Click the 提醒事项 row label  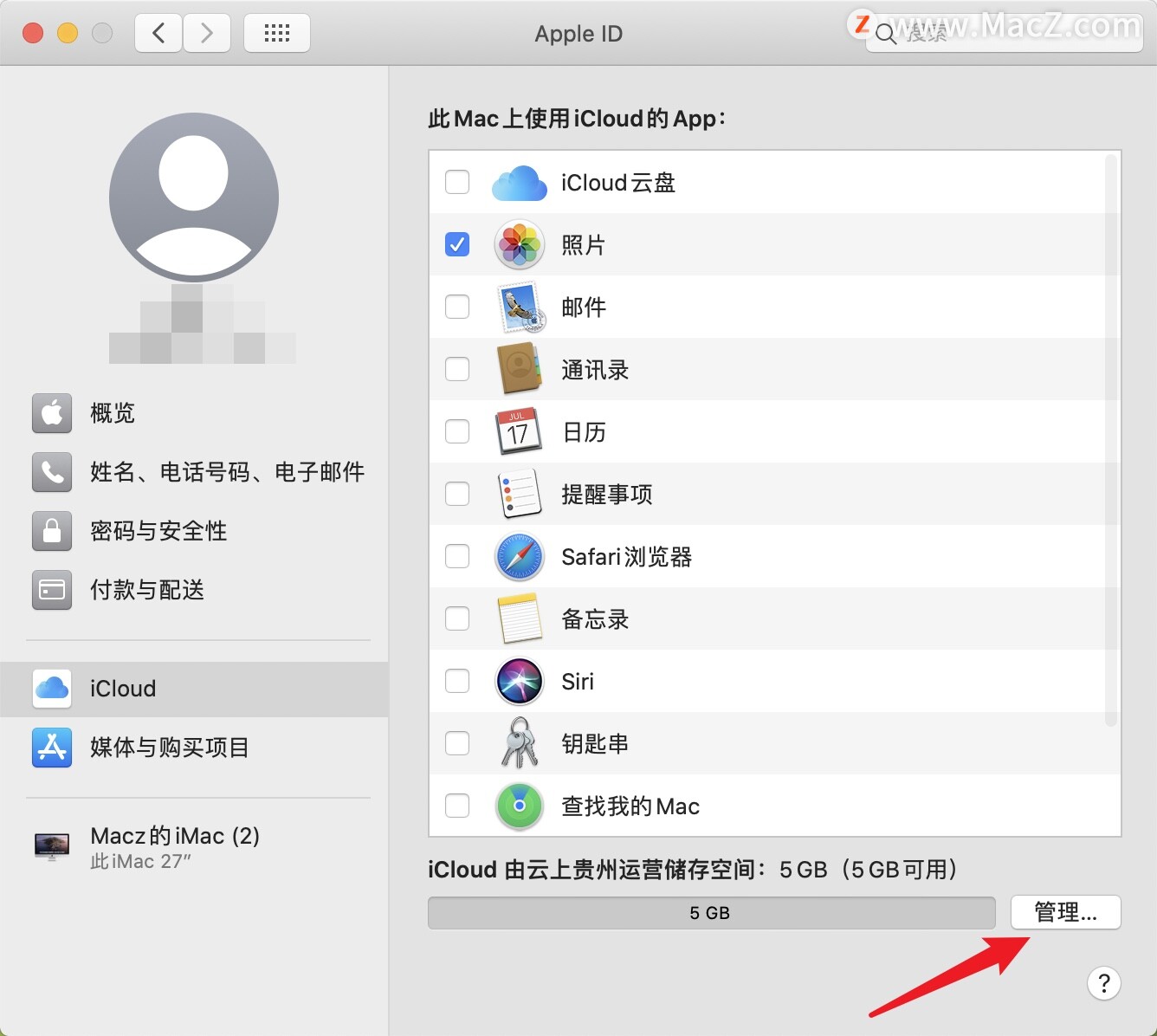coord(607,495)
